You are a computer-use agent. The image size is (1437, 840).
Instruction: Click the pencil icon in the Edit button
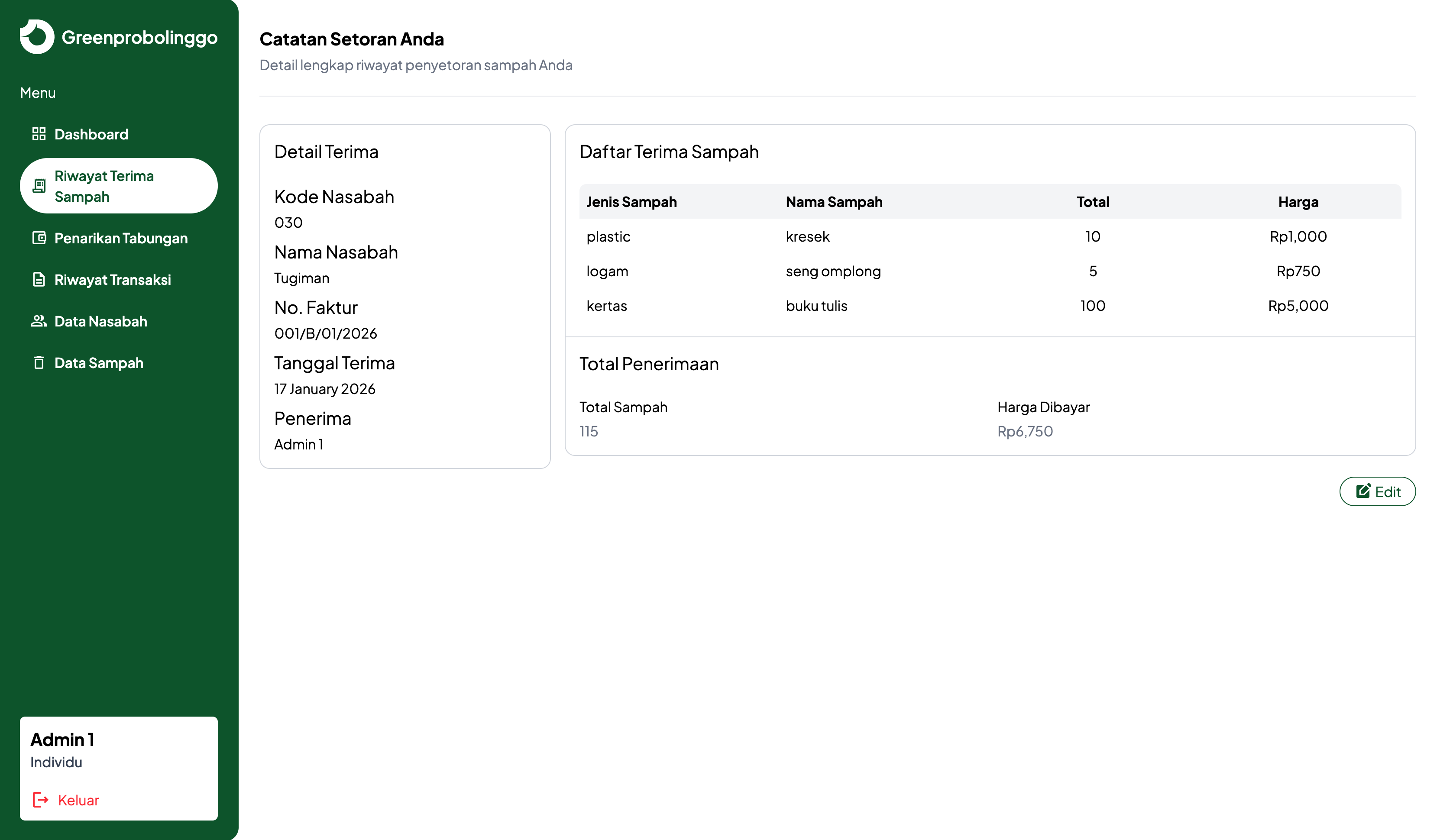pyautogui.click(x=1363, y=491)
